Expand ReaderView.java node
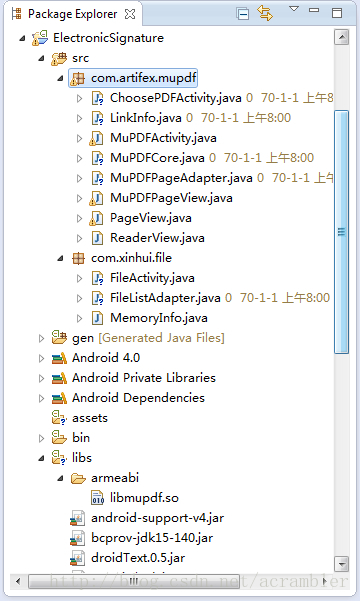The width and height of the screenshot is (360, 601). pos(79,238)
